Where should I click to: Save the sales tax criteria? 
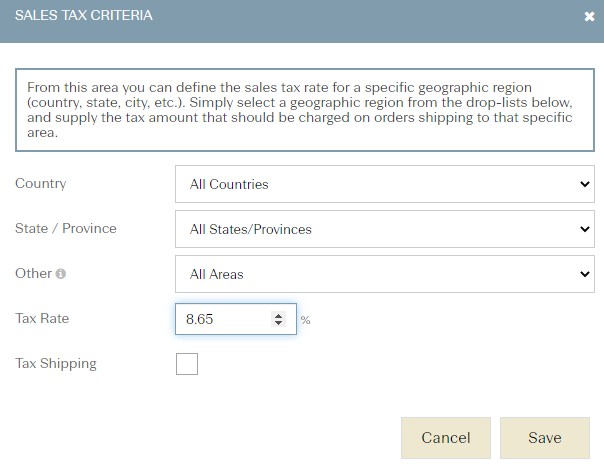545,438
